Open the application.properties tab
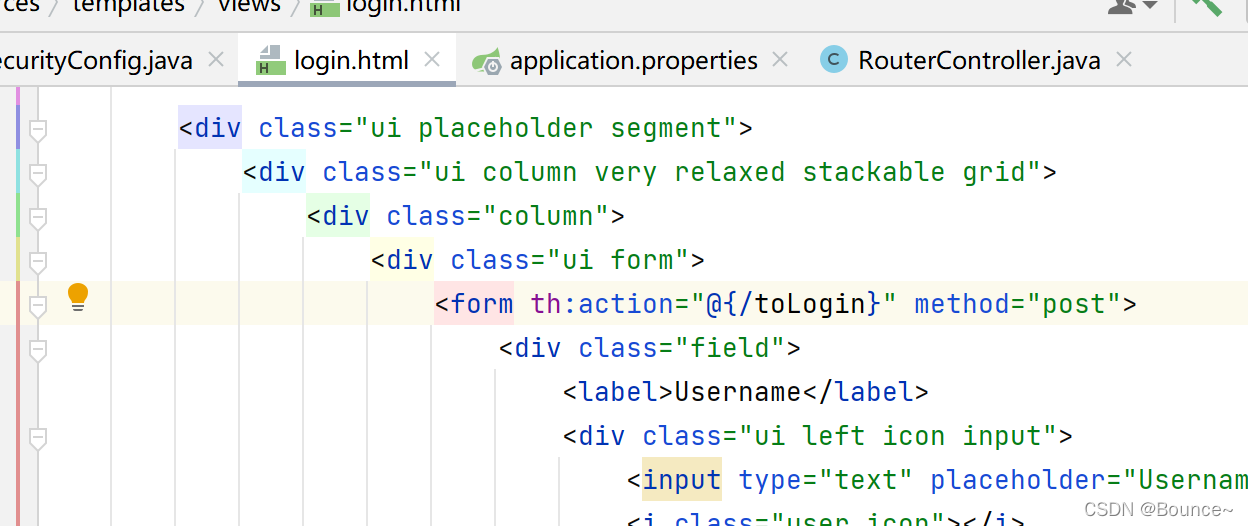Screen dimensions: 1248x526 coord(633,61)
